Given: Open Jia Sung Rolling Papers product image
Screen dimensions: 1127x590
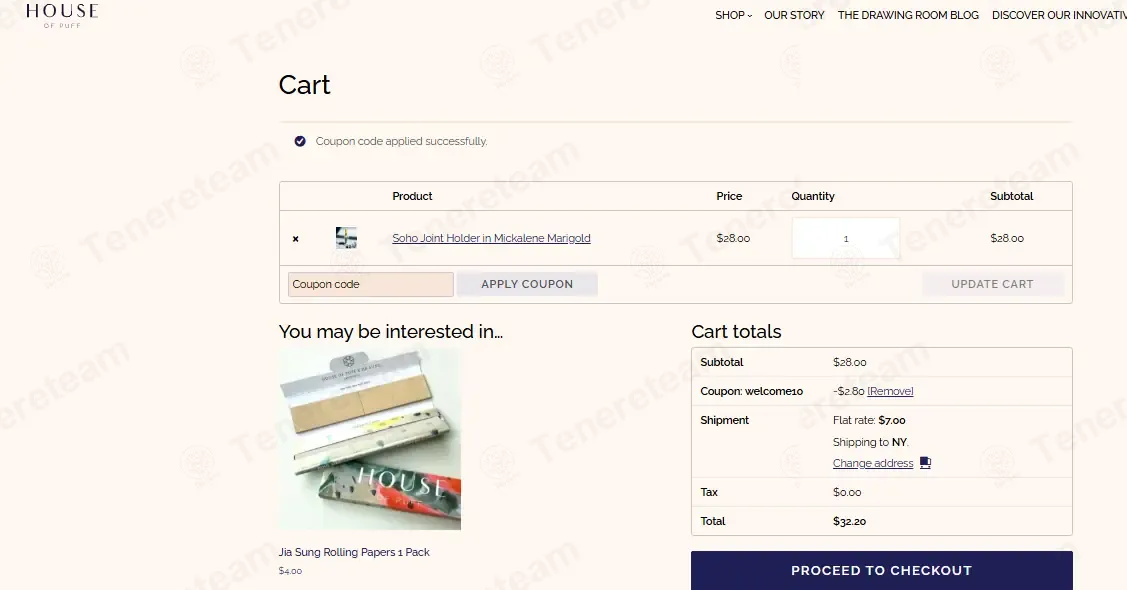Looking at the screenshot, I should point(370,439).
